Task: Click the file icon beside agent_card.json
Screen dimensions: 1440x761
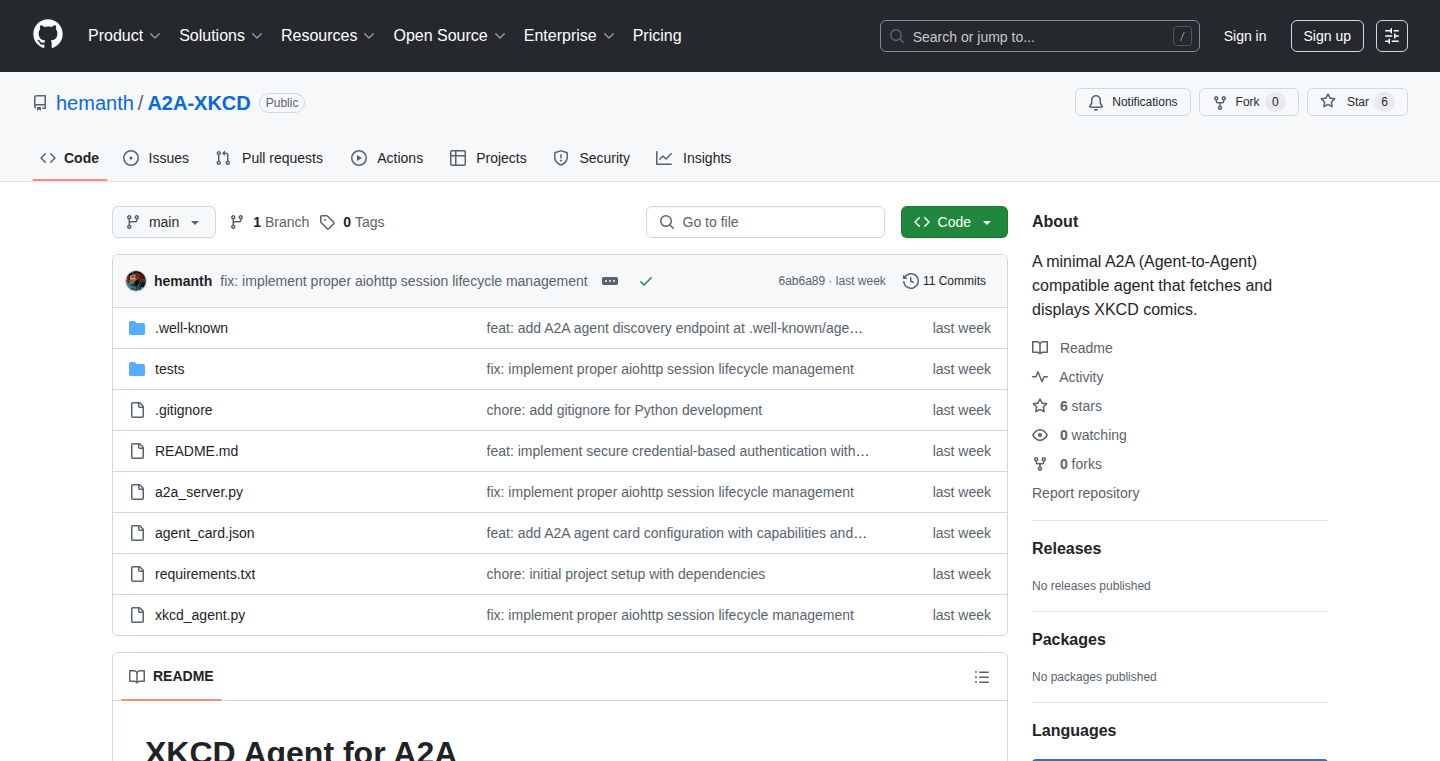Action: coord(137,533)
